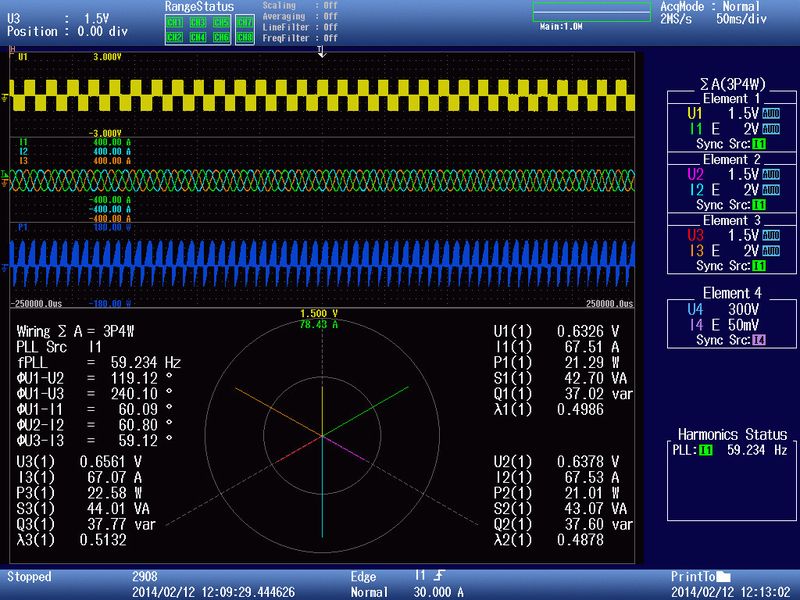Click the CH1 range status indicator

pyautogui.click(x=174, y=22)
